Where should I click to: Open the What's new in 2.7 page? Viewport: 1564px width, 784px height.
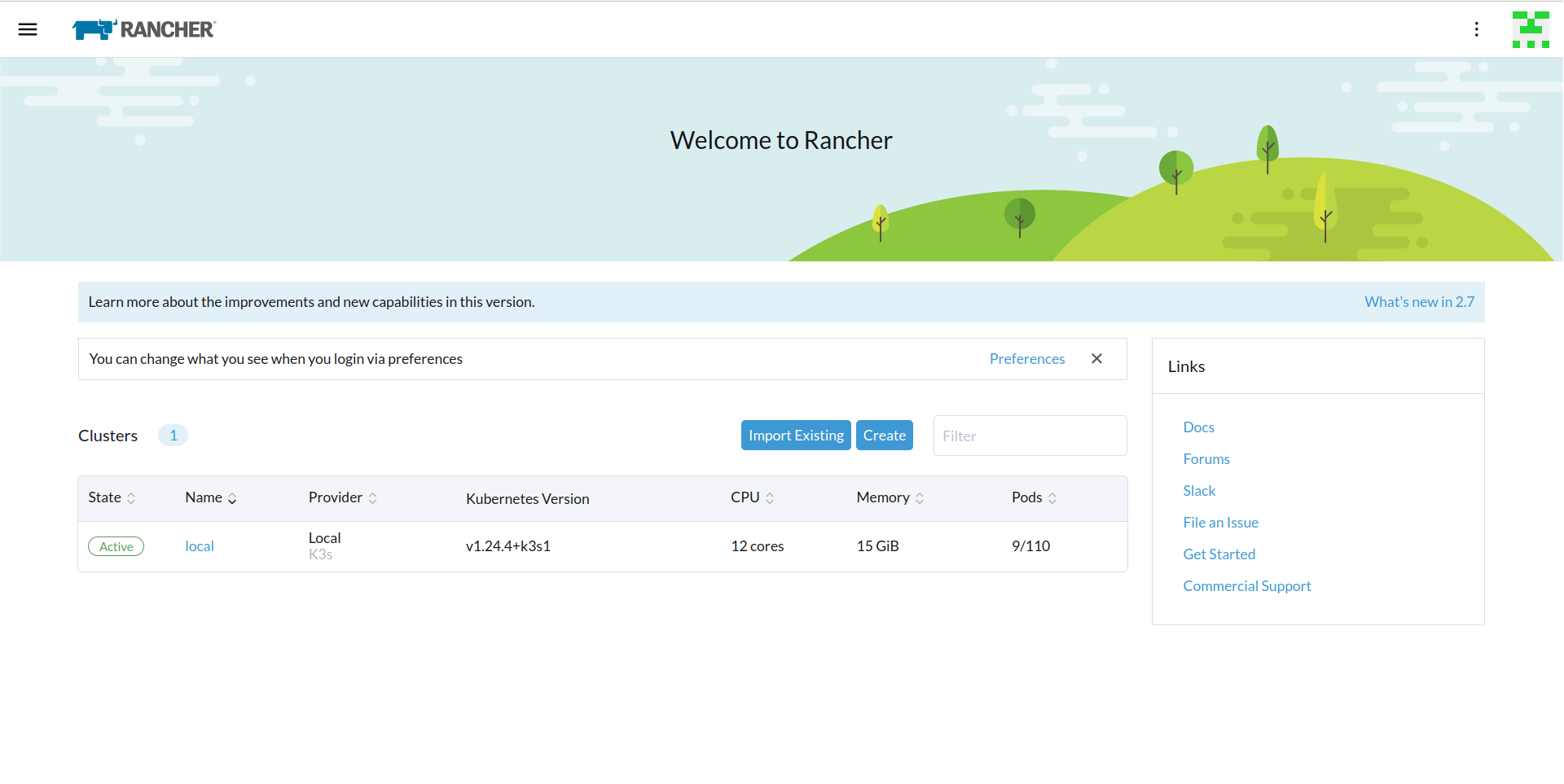pos(1419,301)
